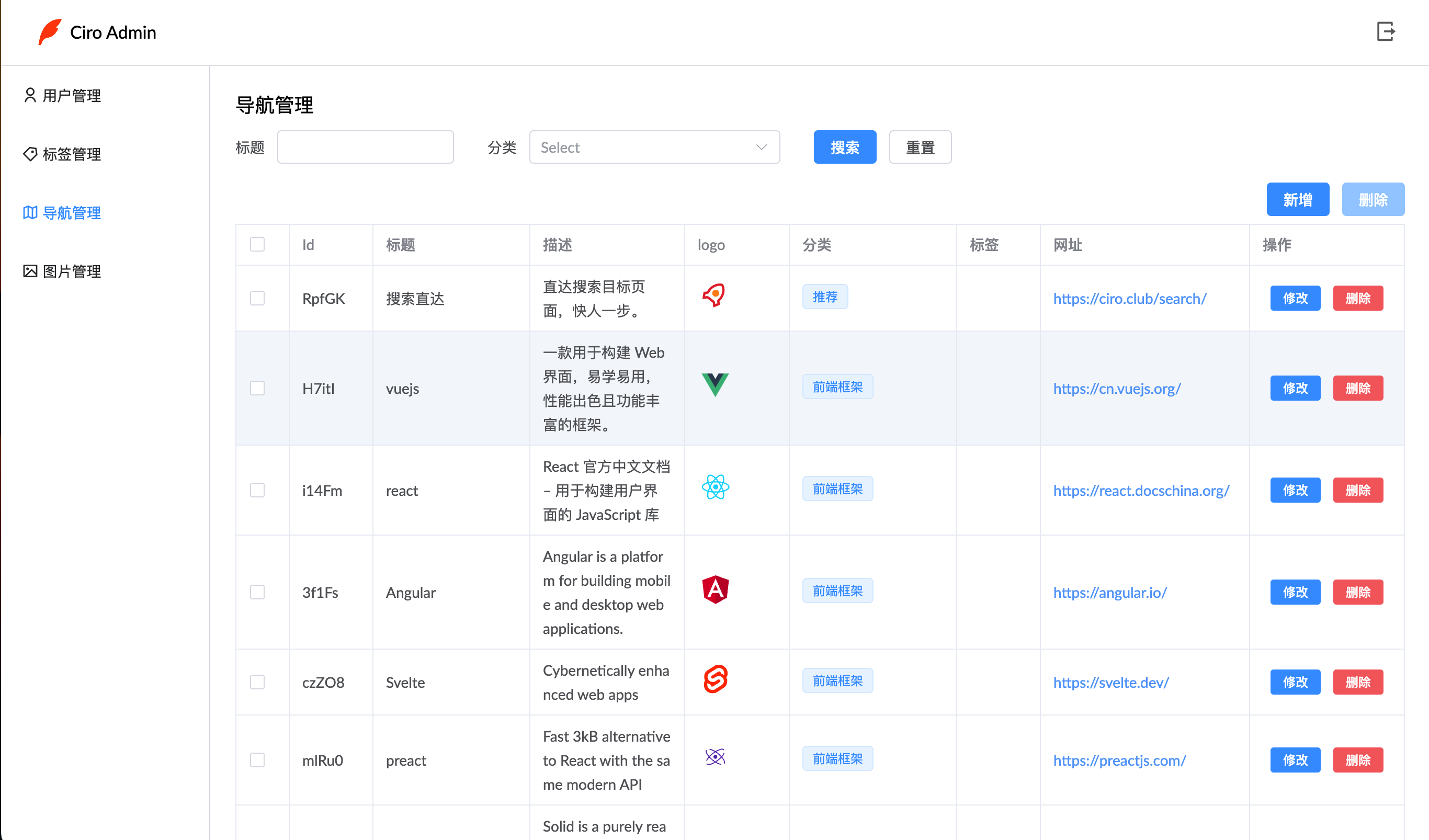This screenshot has width=1429, height=840.
Task: Click 修改 for the 搜索直达 row
Action: pyautogui.click(x=1295, y=298)
